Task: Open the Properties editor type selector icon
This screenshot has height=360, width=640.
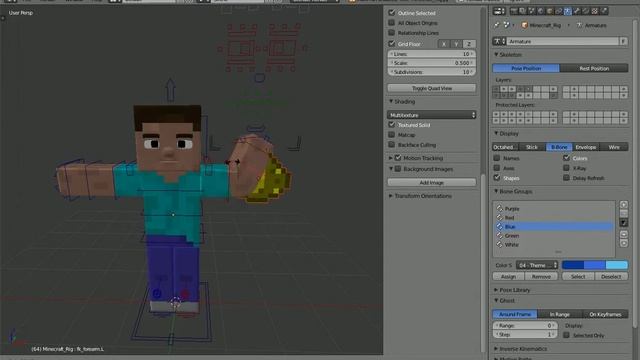Action: (499, 11)
